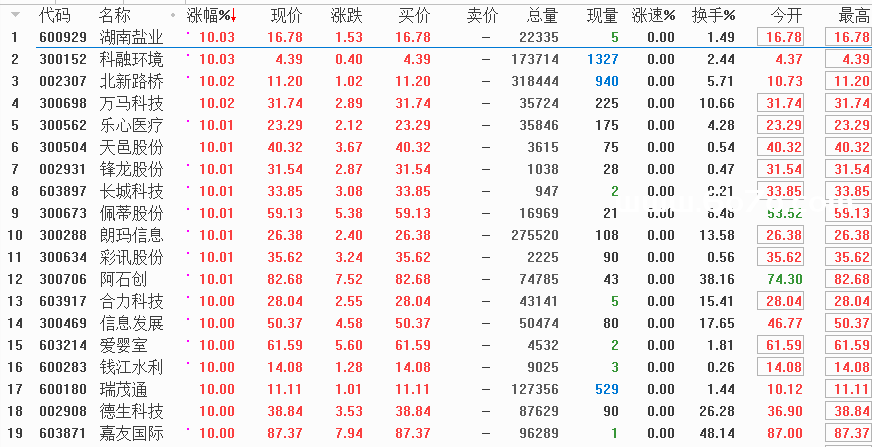
Task: Select stock 天邑股份
Action: (131, 147)
